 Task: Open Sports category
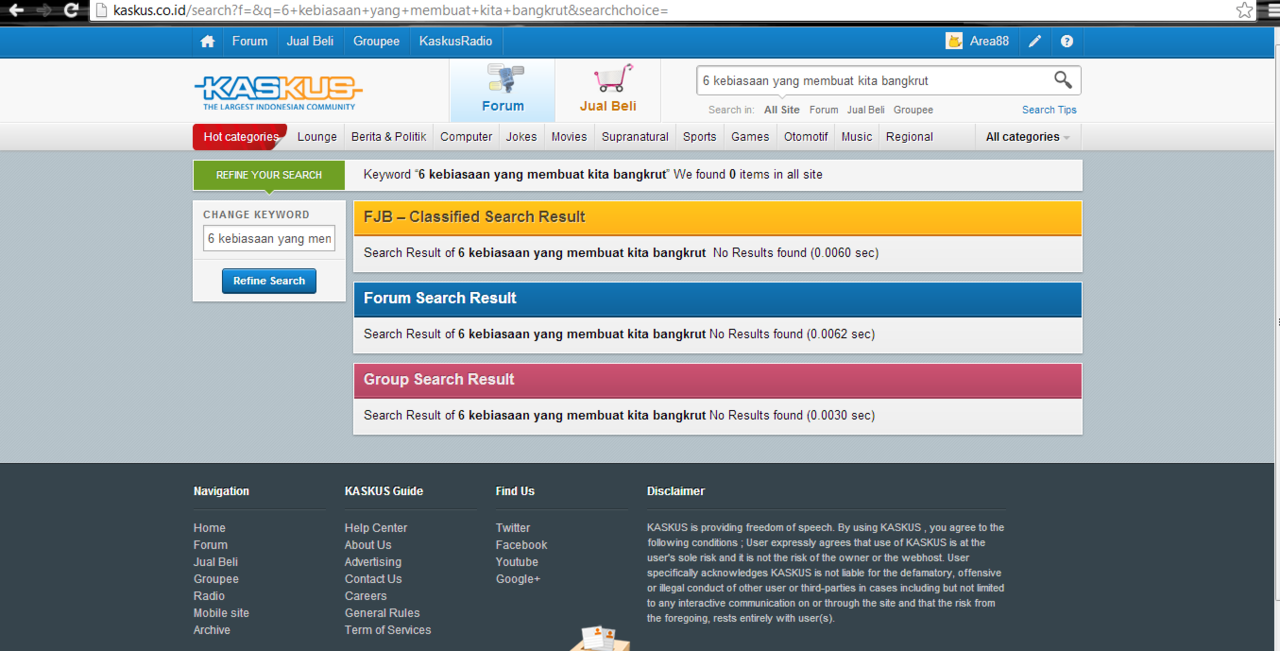(700, 137)
